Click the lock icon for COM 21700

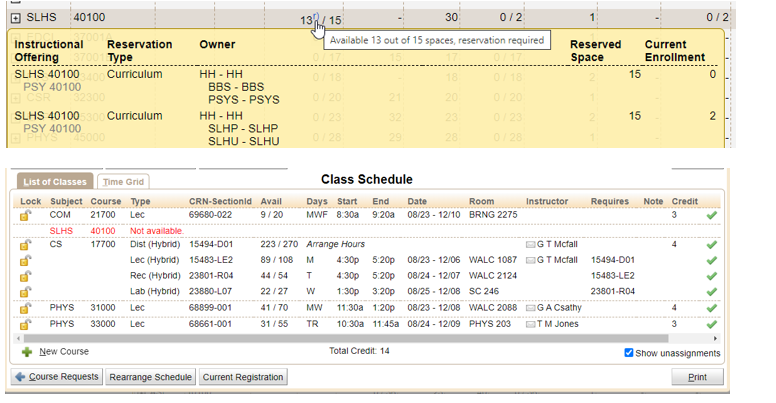[x=27, y=215]
